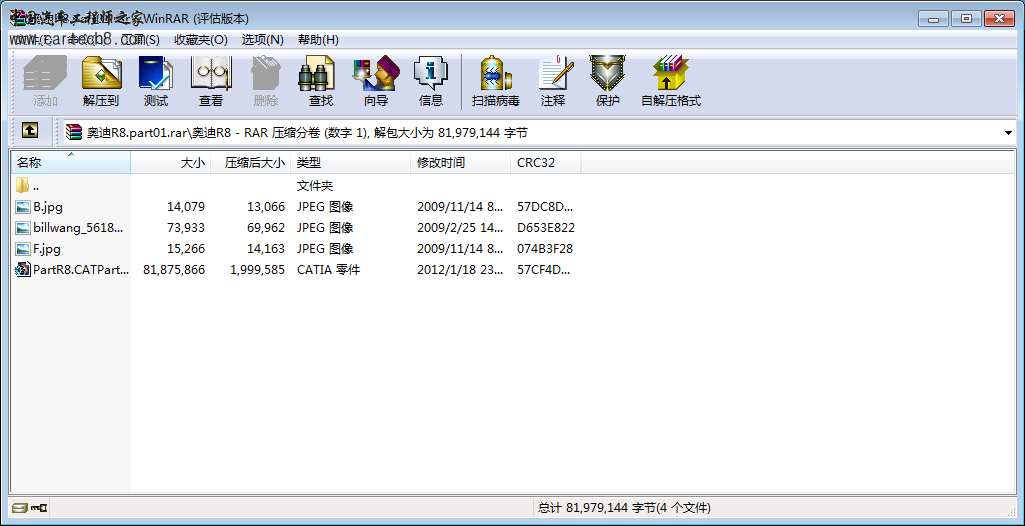Click the size value 81,875,866

point(174,270)
